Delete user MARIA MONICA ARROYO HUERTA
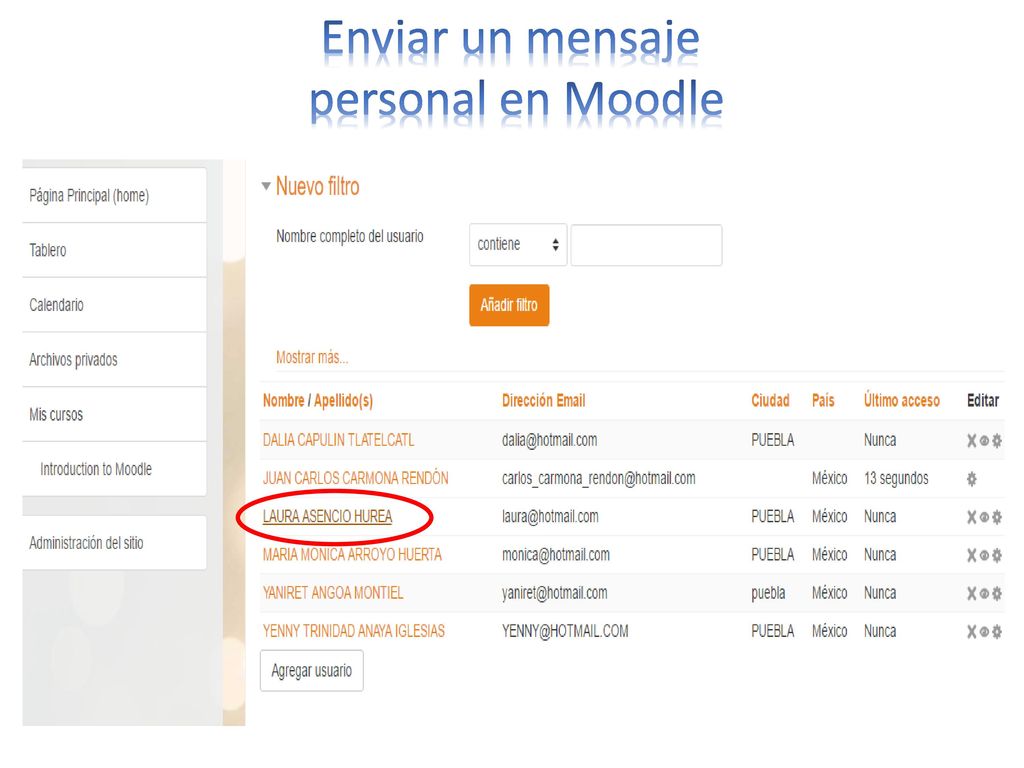The width and height of the screenshot is (1024, 768). tap(972, 555)
